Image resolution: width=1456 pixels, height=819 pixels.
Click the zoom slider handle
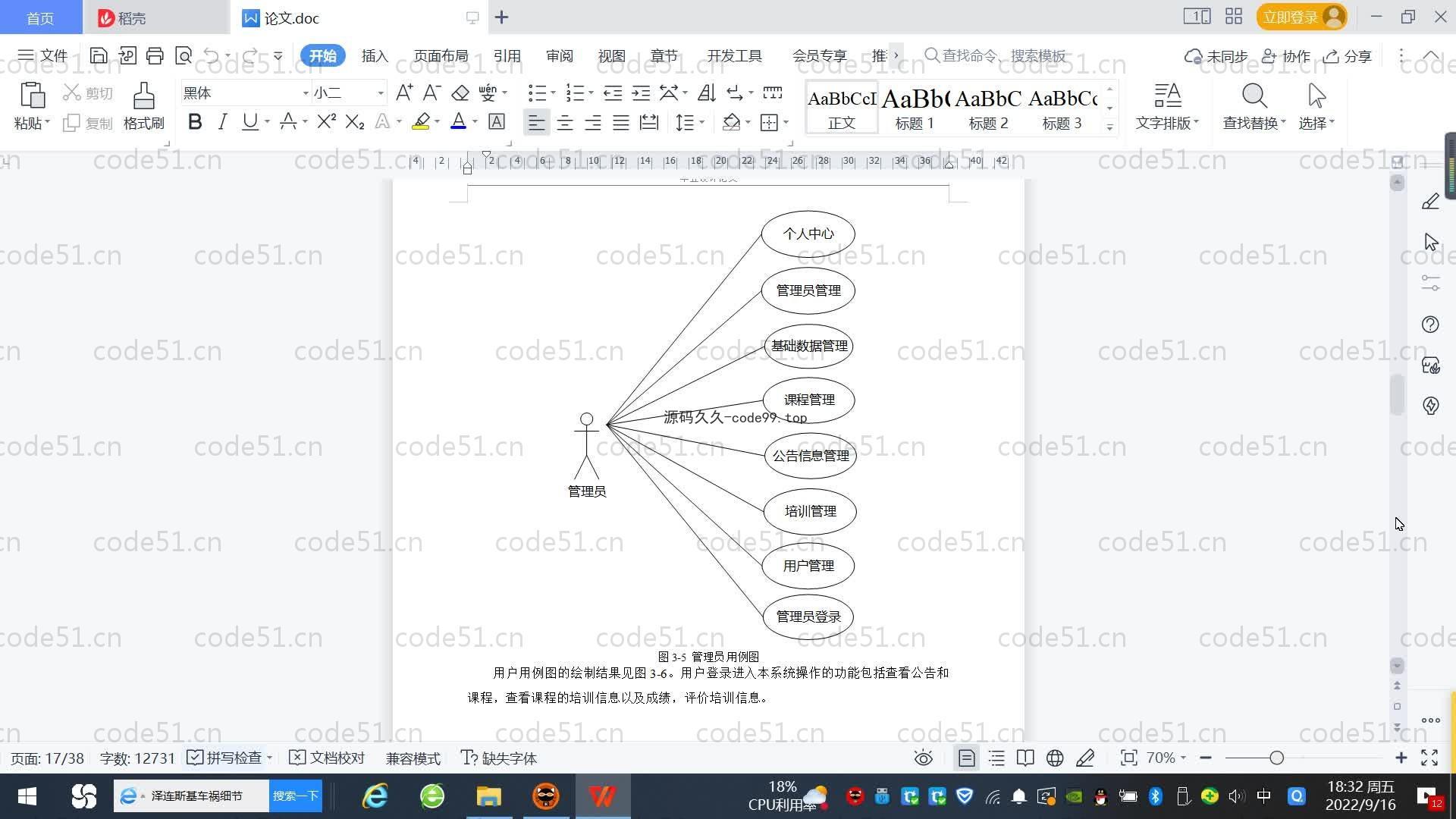pos(1276,758)
